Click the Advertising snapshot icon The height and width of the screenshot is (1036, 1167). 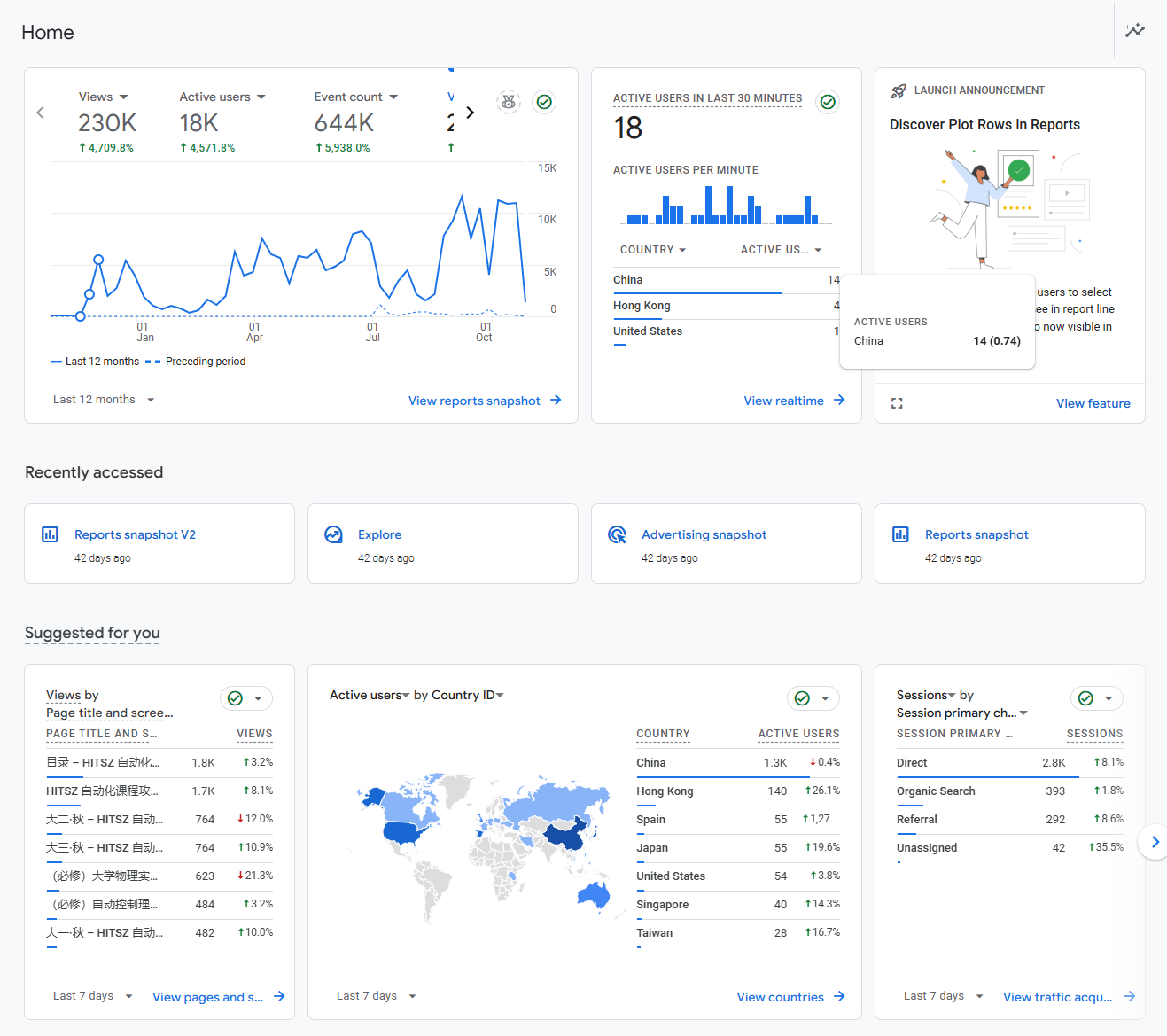pos(617,534)
